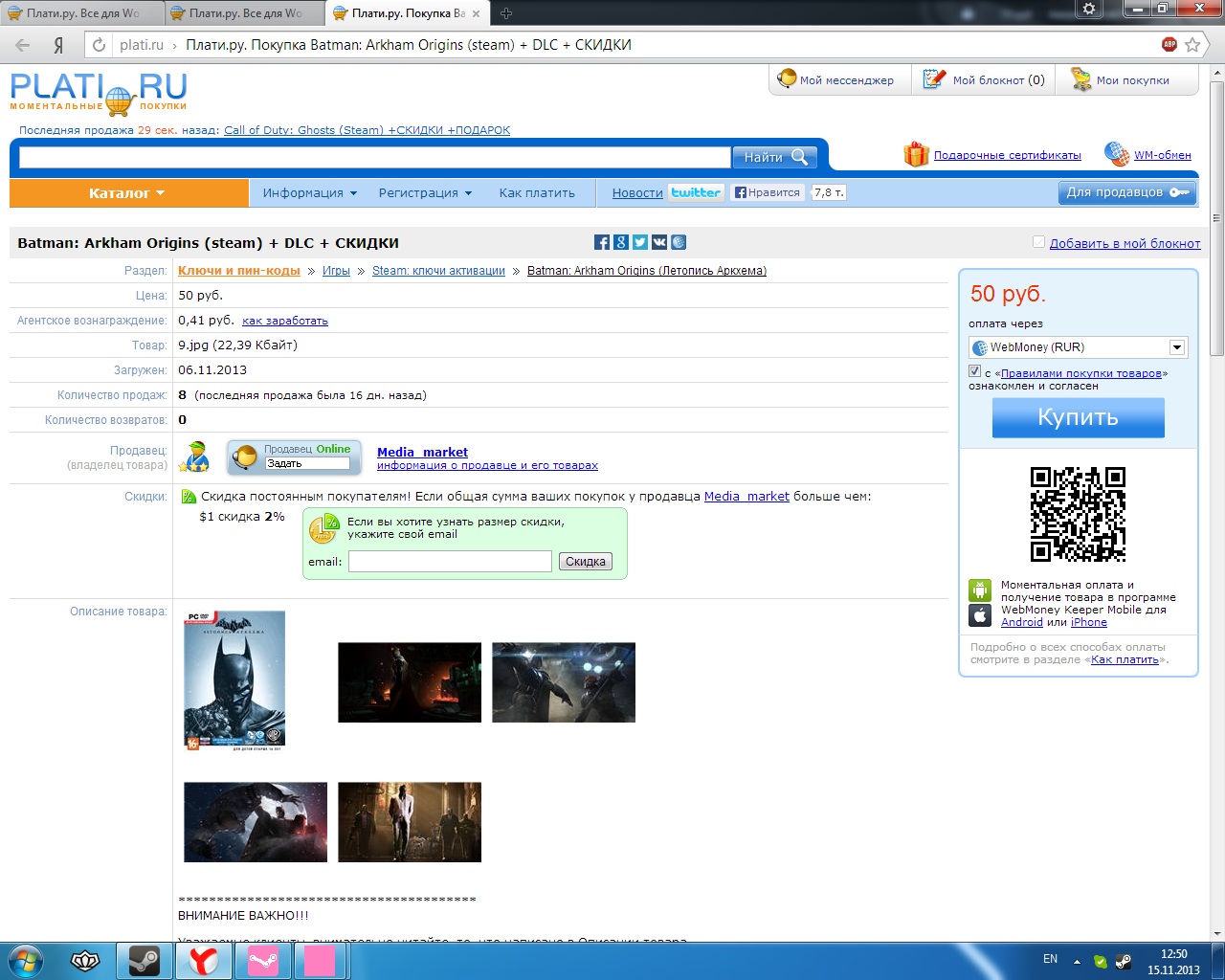This screenshot has height=980, width=1225.
Task: Open browser settings via the gear icon
Action: [1089, 9]
